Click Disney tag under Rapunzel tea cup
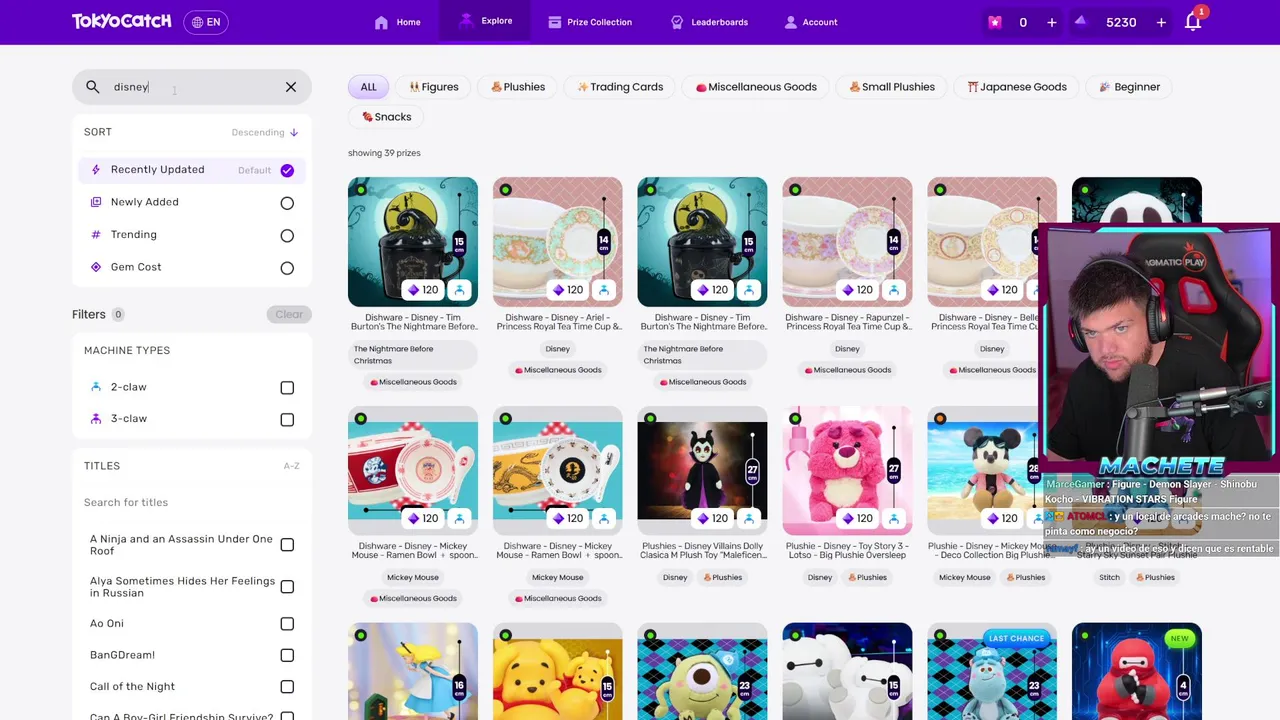Image resolution: width=1280 pixels, height=720 pixels. coord(847,349)
